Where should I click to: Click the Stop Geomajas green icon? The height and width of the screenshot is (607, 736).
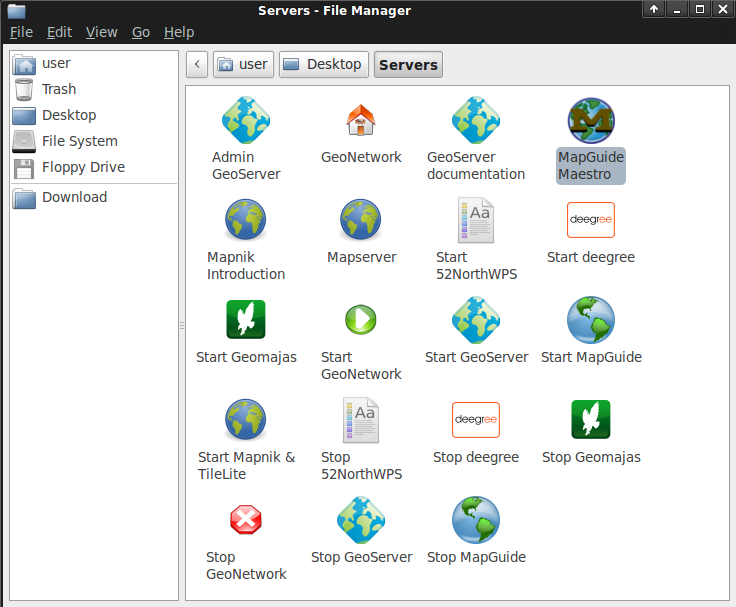pos(591,419)
